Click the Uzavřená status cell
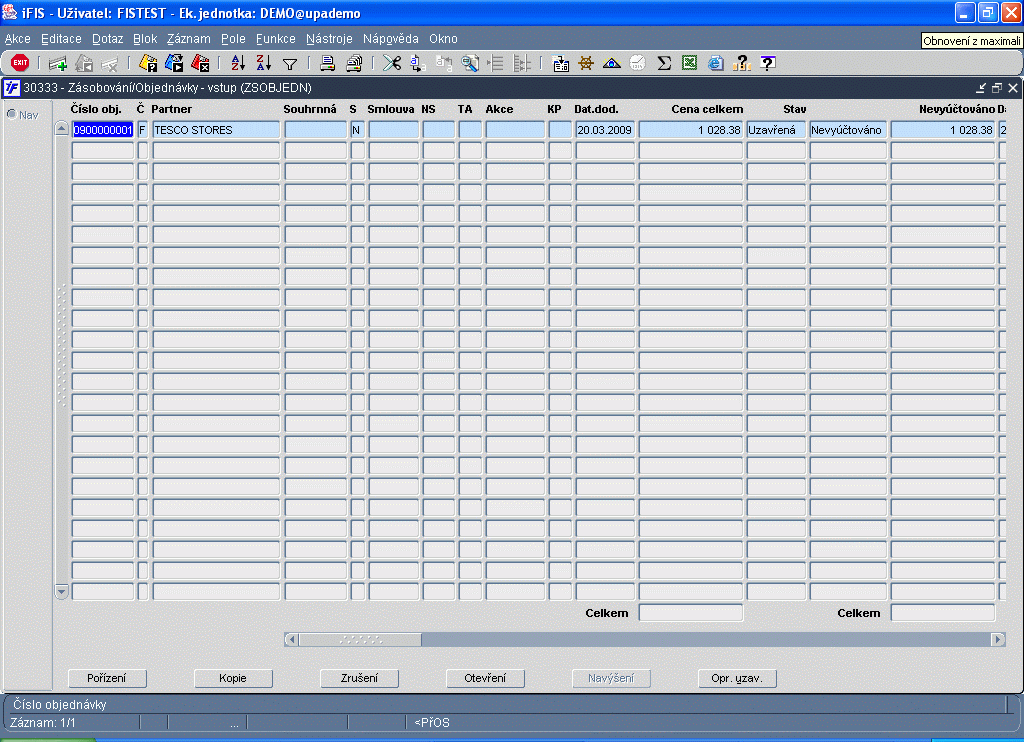The height and width of the screenshot is (742, 1024). pos(776,130)
